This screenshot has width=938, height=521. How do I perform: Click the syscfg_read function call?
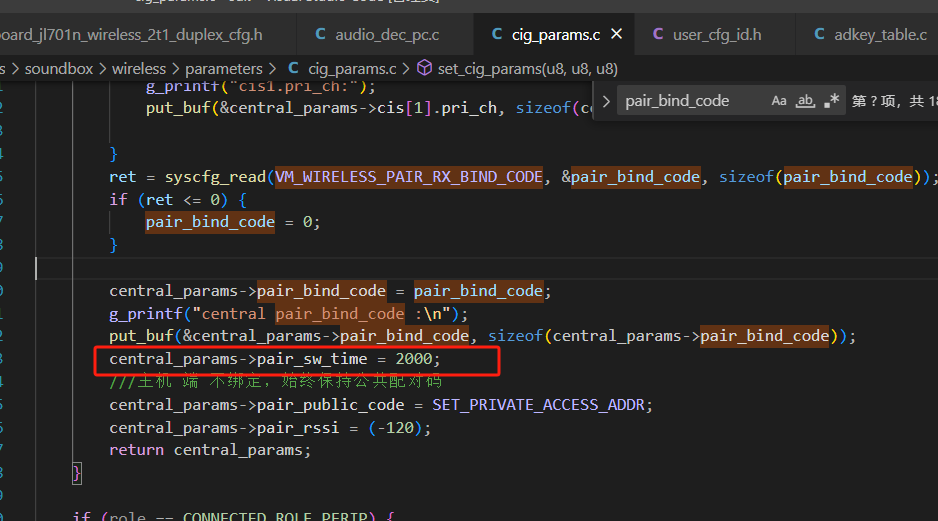(x=215, y=177)
